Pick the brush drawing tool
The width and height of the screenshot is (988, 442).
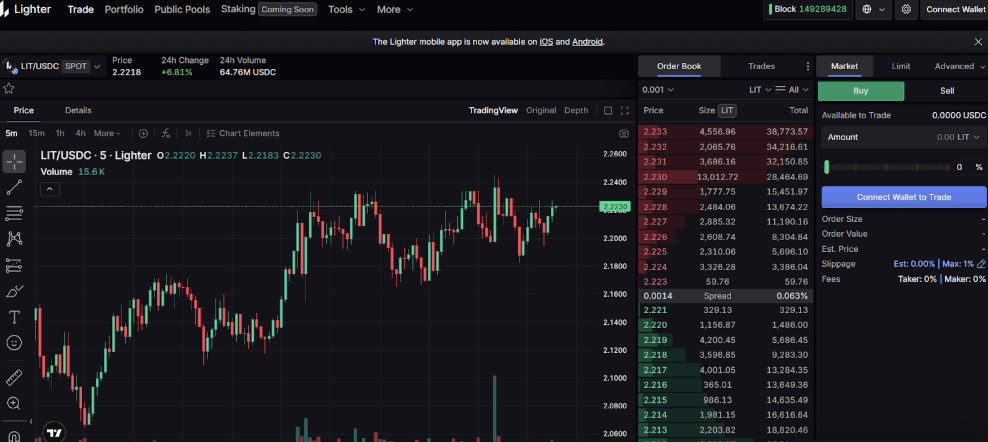(14, 292)
